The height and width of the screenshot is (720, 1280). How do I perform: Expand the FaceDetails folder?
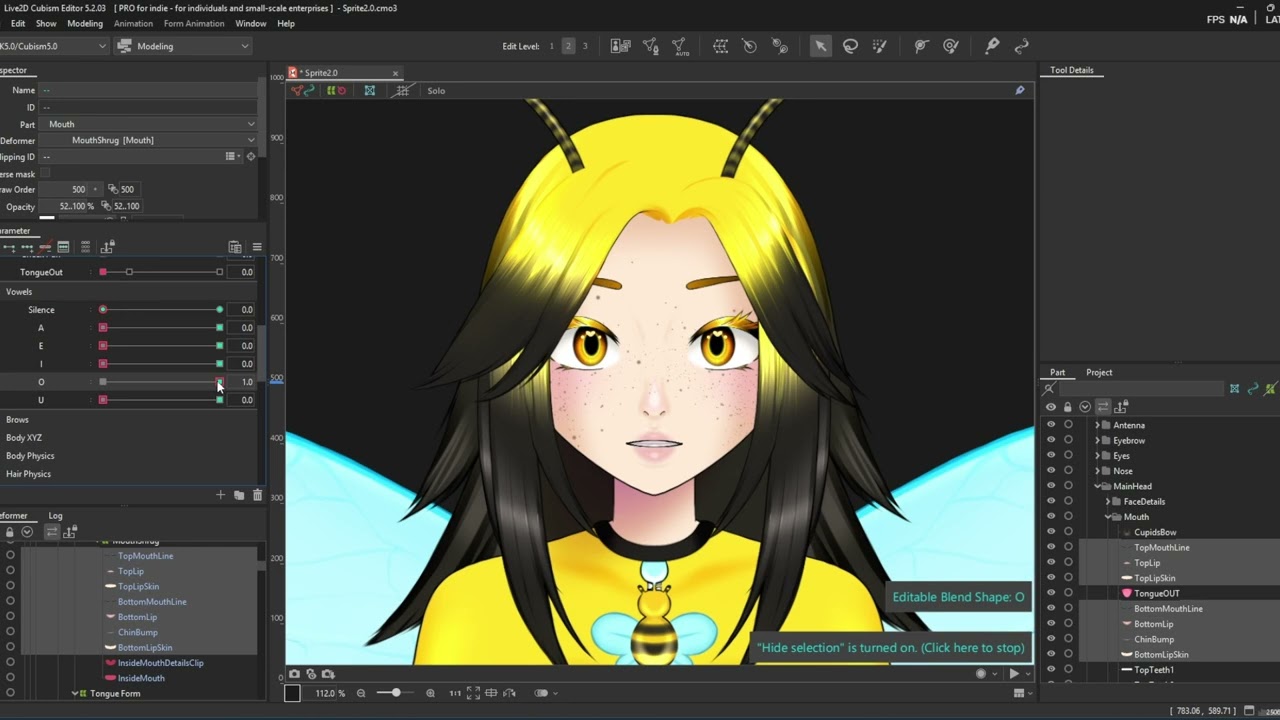[x=1107, y=502]
